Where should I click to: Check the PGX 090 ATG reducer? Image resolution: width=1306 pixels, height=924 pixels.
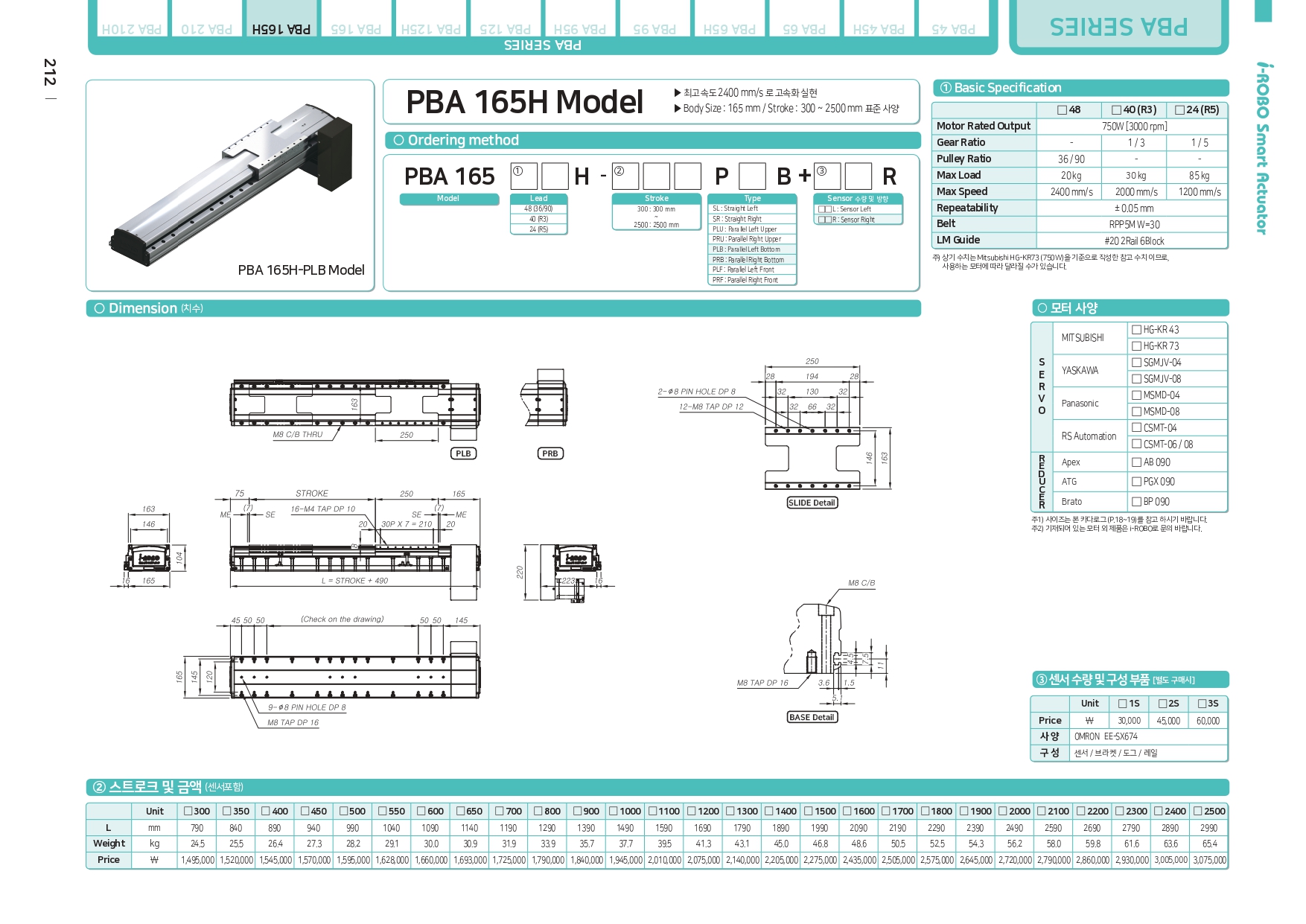tap(1136, 482)
